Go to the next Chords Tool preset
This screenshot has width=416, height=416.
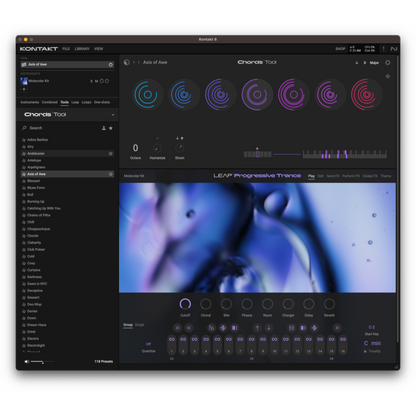click(x=139, y=62)
